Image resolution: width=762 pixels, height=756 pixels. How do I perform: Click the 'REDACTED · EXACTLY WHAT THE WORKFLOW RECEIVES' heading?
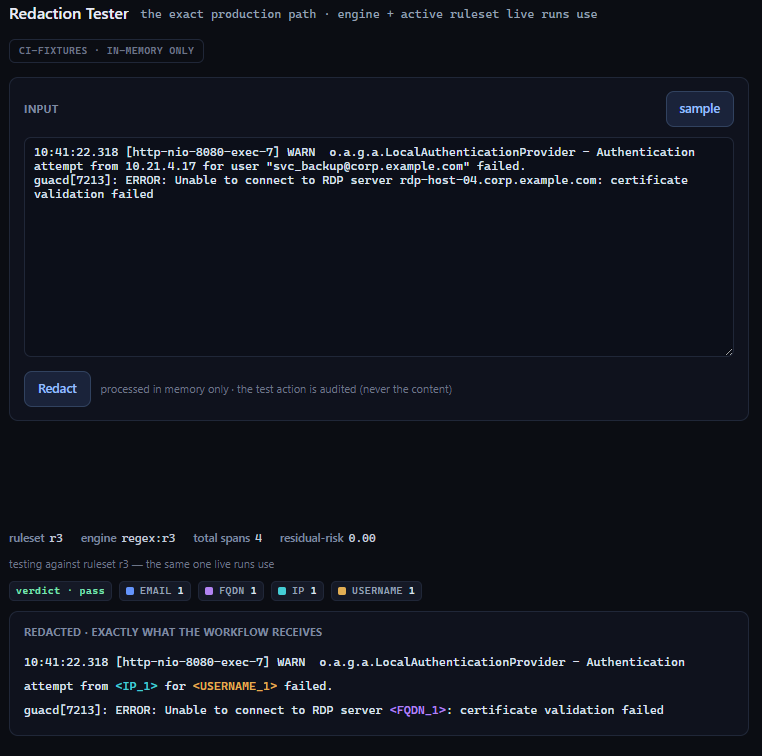(x=173, y=632)
